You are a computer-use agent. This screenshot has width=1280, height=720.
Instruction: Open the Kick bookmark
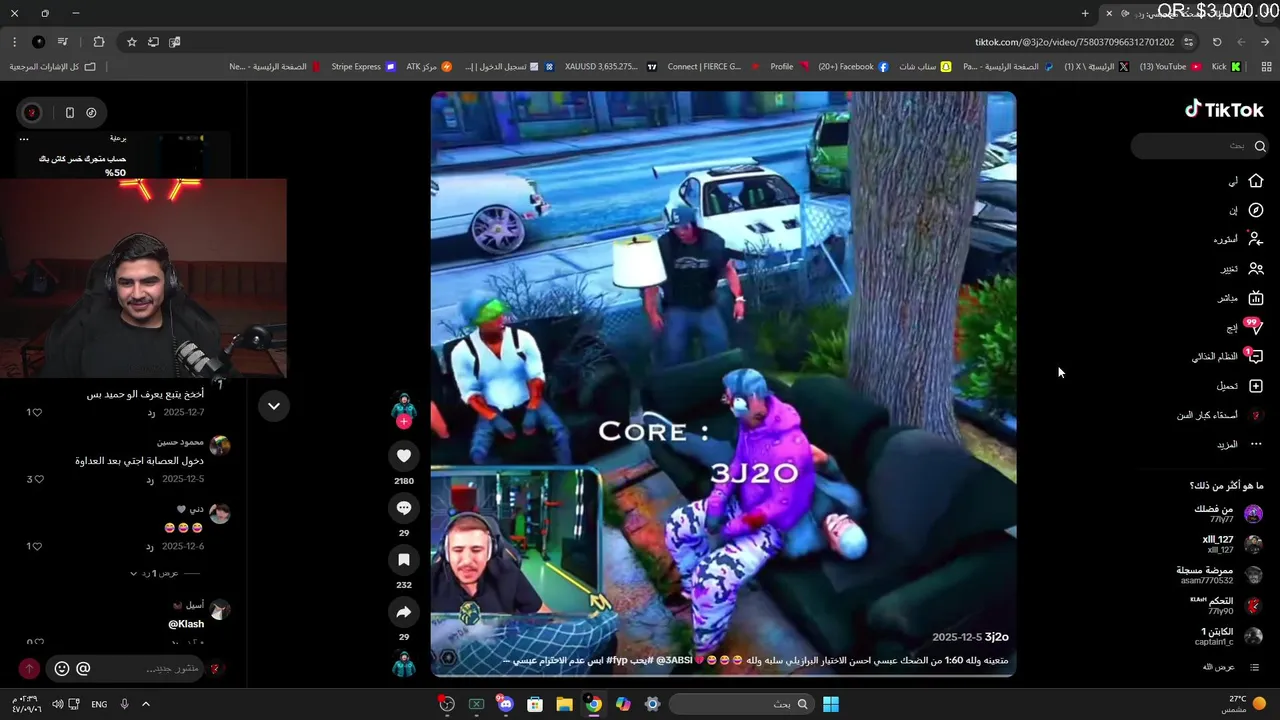point(1226,67)
